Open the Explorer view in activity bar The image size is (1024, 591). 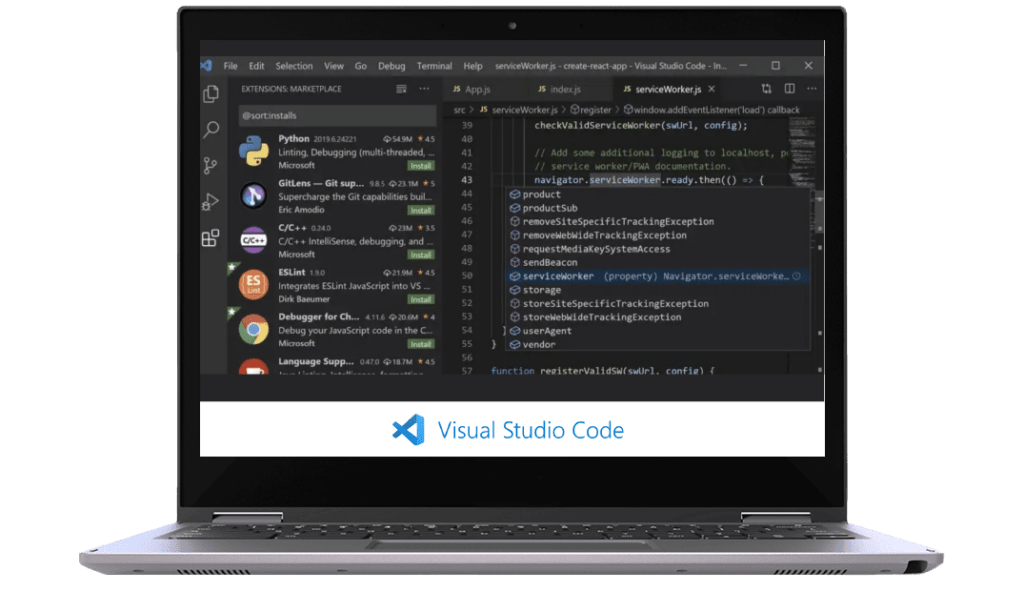point(211,94)
